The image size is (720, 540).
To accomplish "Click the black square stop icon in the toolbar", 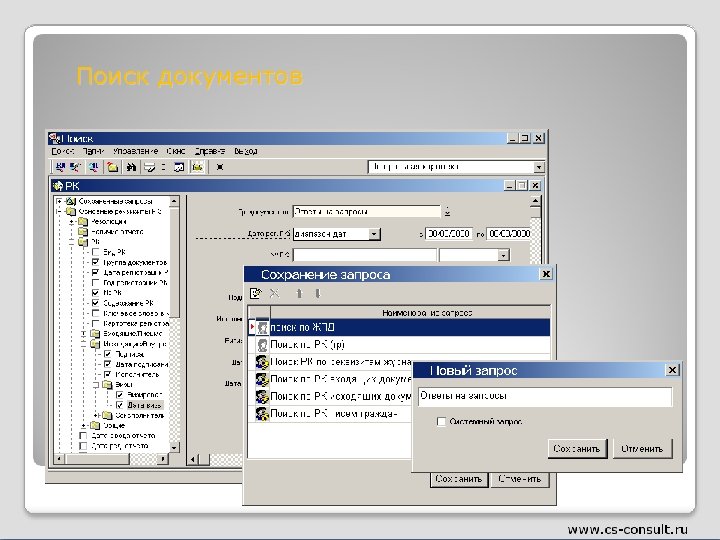I will (220, 167).
